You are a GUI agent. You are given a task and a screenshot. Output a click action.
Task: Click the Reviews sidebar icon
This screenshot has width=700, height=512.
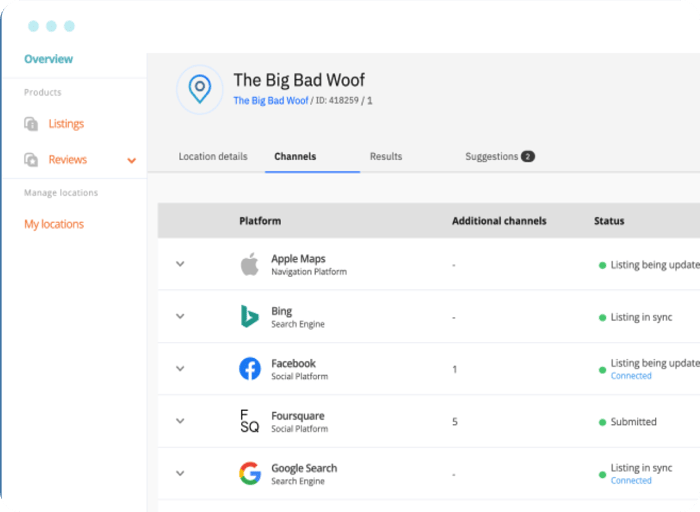point(31,159)
